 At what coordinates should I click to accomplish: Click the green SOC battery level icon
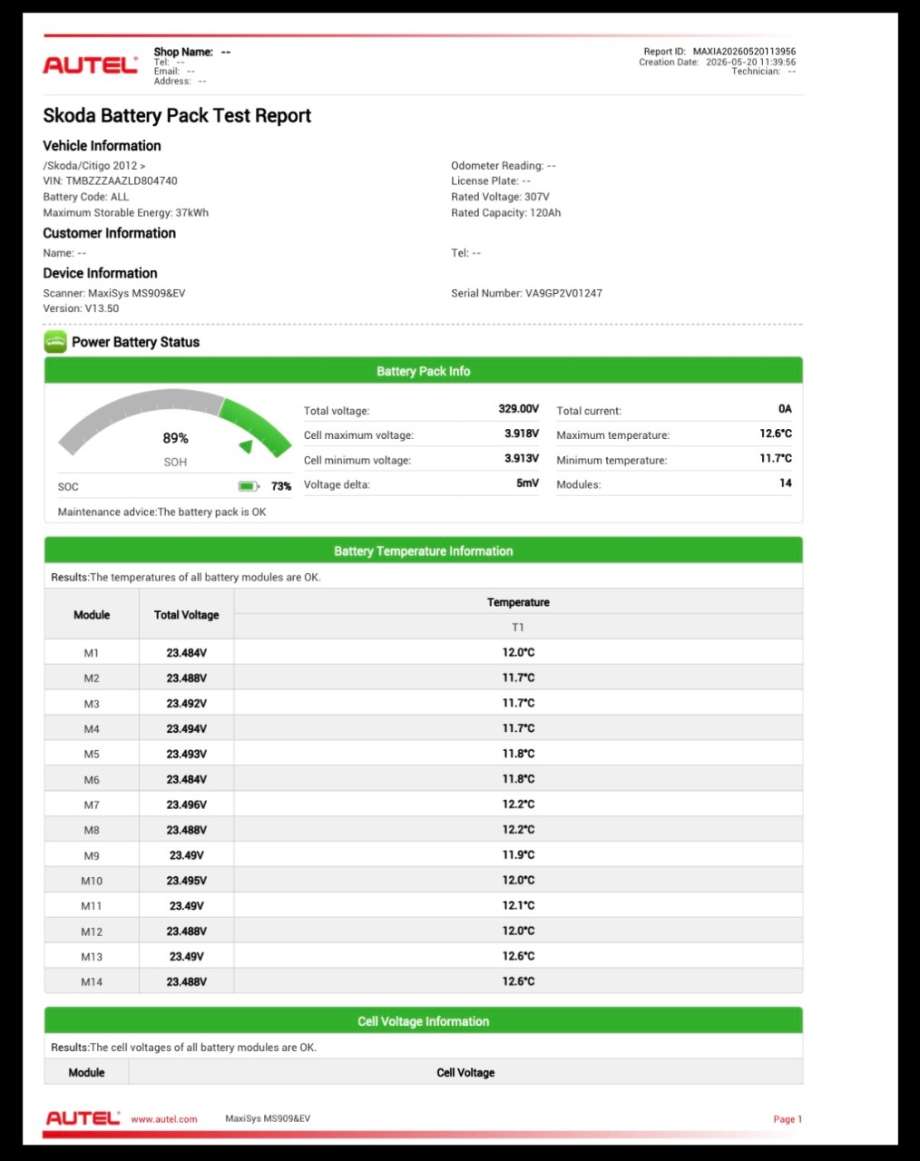pyautogui.click(x=249, y=486)
